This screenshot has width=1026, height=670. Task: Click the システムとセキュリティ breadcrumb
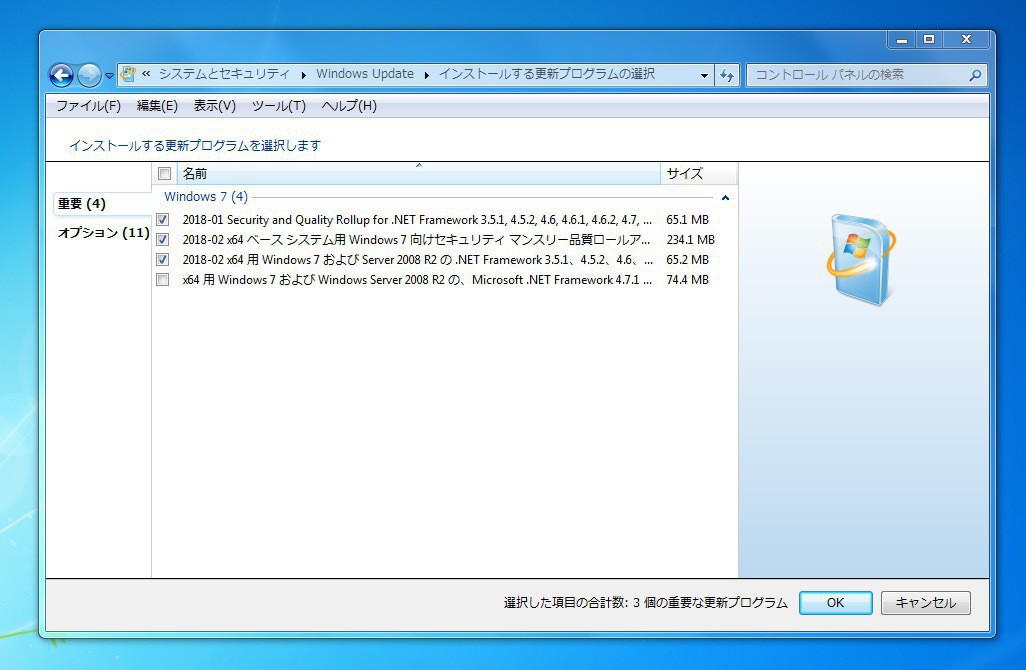(224, 74)
